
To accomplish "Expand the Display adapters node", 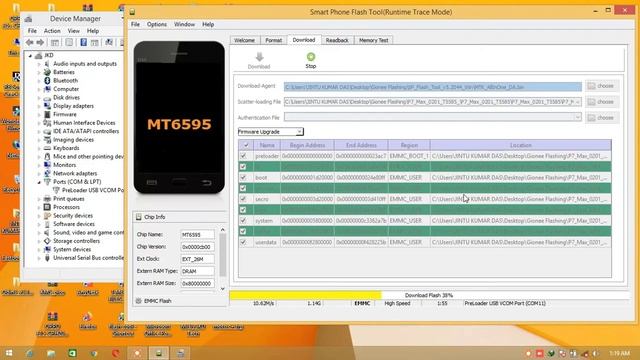I will (39, 106).
